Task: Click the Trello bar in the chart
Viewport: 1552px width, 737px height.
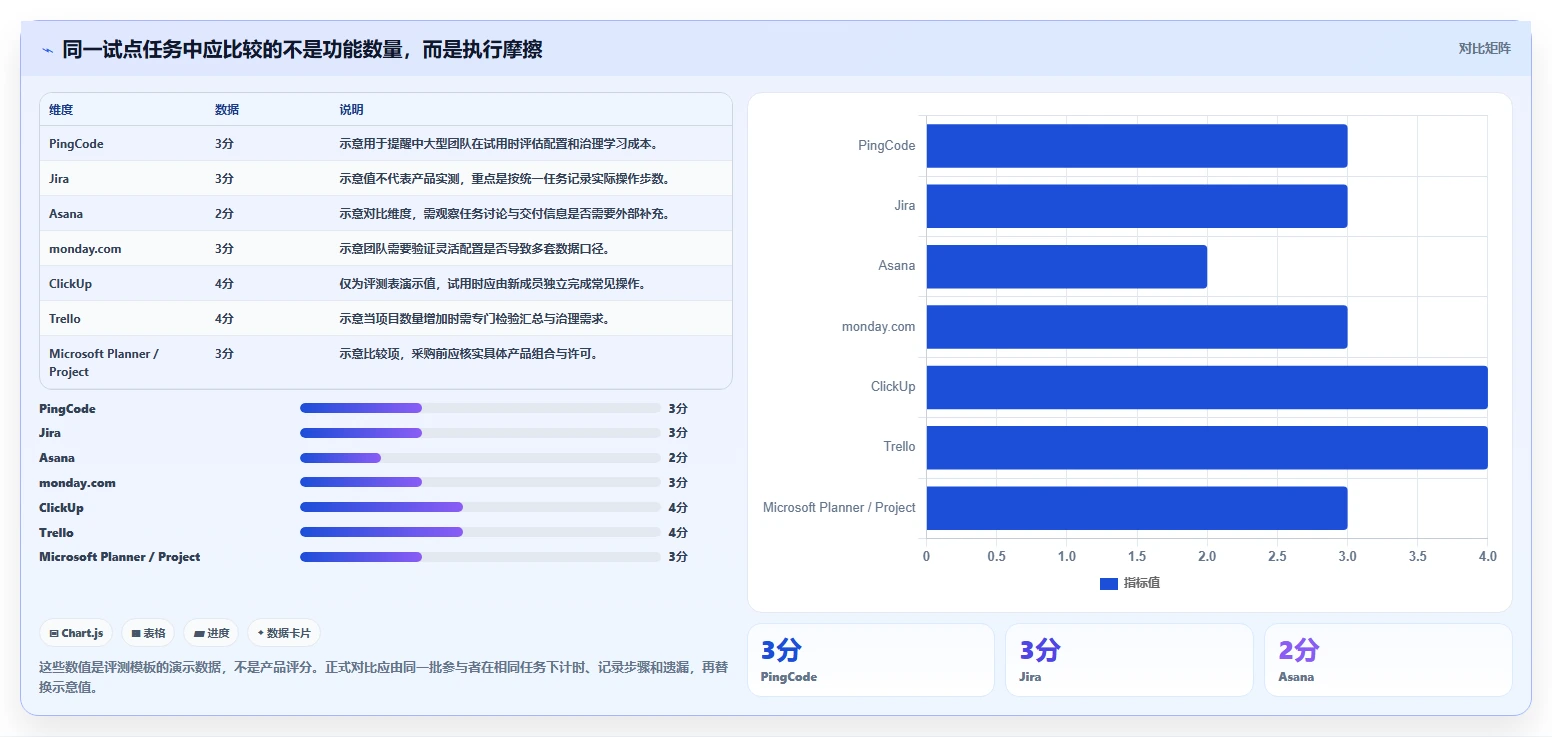Action: (x=1207, y=447)
